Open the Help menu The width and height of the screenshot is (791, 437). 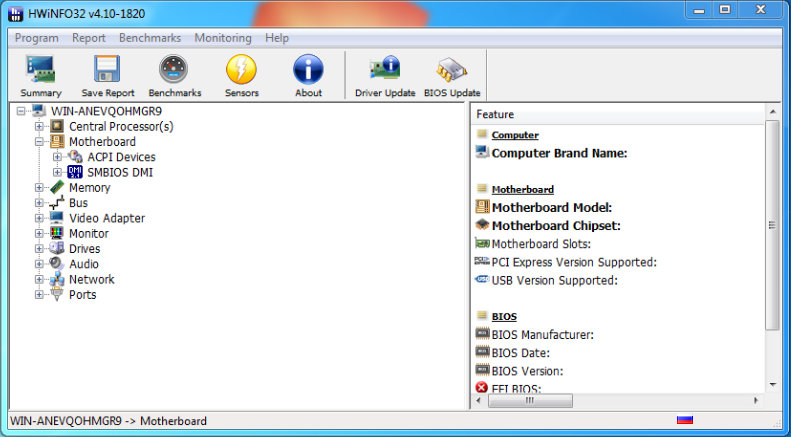tap(277, 38)
